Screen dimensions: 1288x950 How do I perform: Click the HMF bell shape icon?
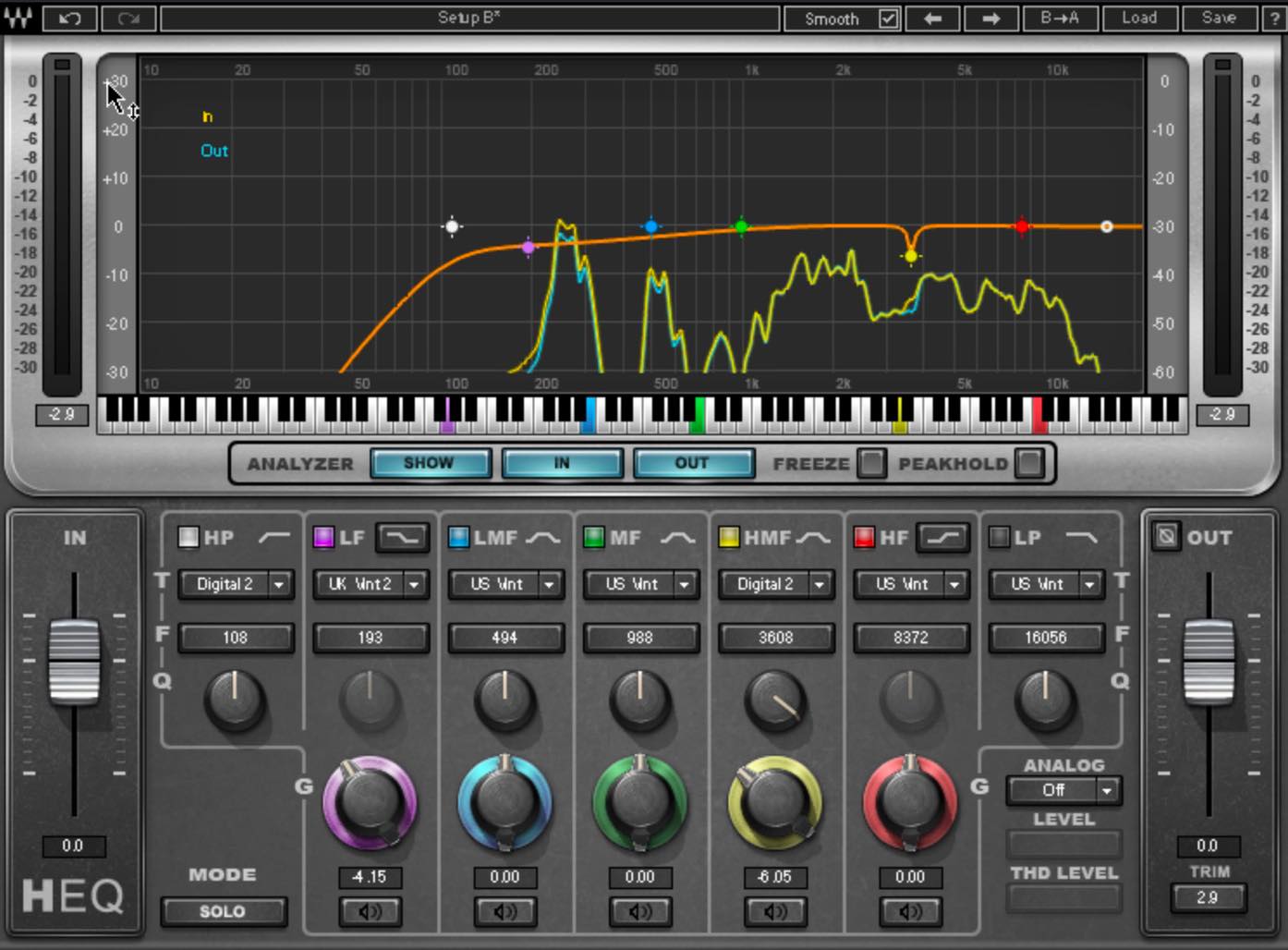pos(812,537)
